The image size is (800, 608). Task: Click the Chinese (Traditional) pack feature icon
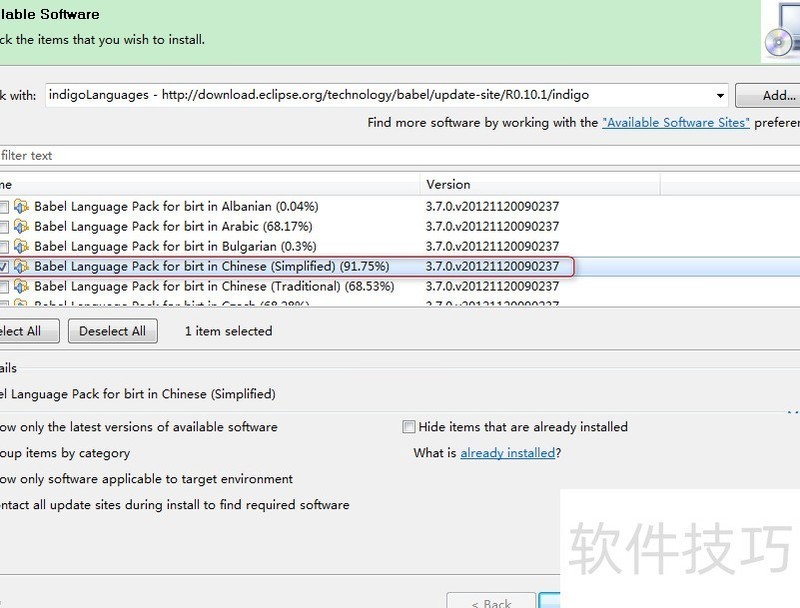tap(22, 287)
